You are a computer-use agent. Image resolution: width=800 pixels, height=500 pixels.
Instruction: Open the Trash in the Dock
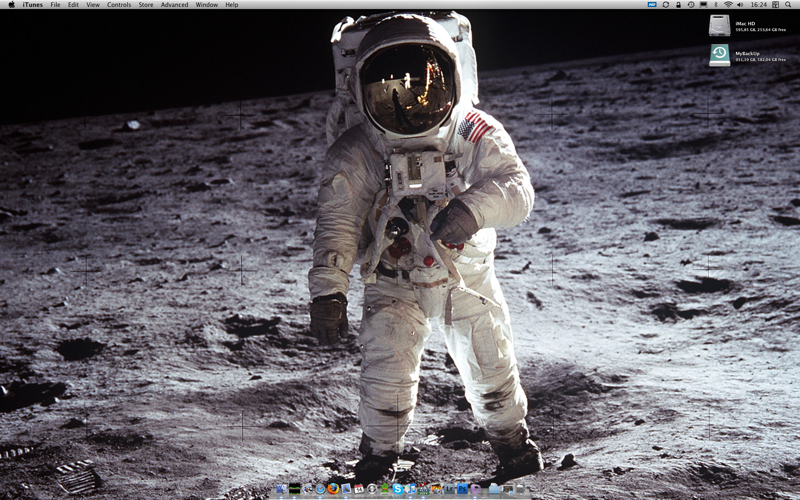click(520, 489)
